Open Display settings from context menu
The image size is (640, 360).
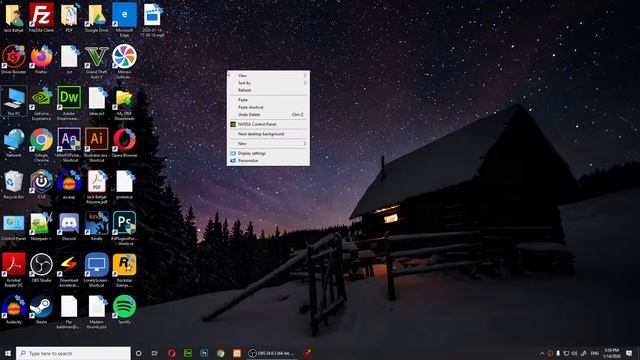(x=268, y=153)
